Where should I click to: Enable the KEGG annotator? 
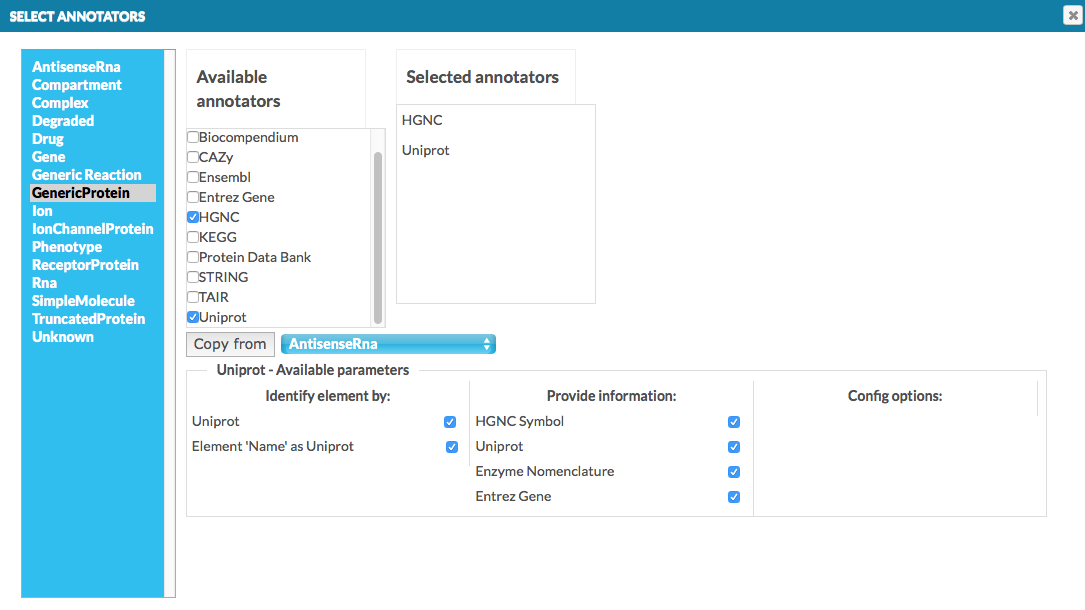192,237
